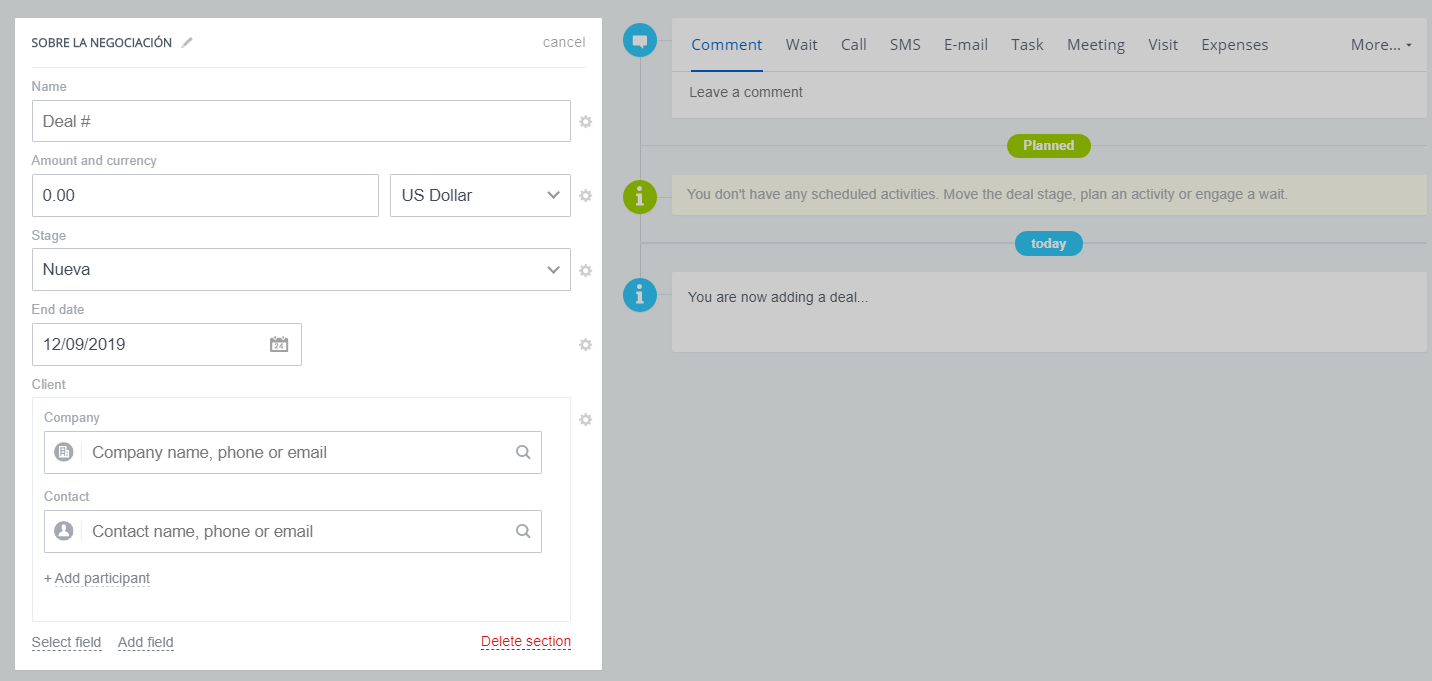Open calendar picker in End date field
The height and width of the screenshot is (681, 1432).
tap(279, 345)
